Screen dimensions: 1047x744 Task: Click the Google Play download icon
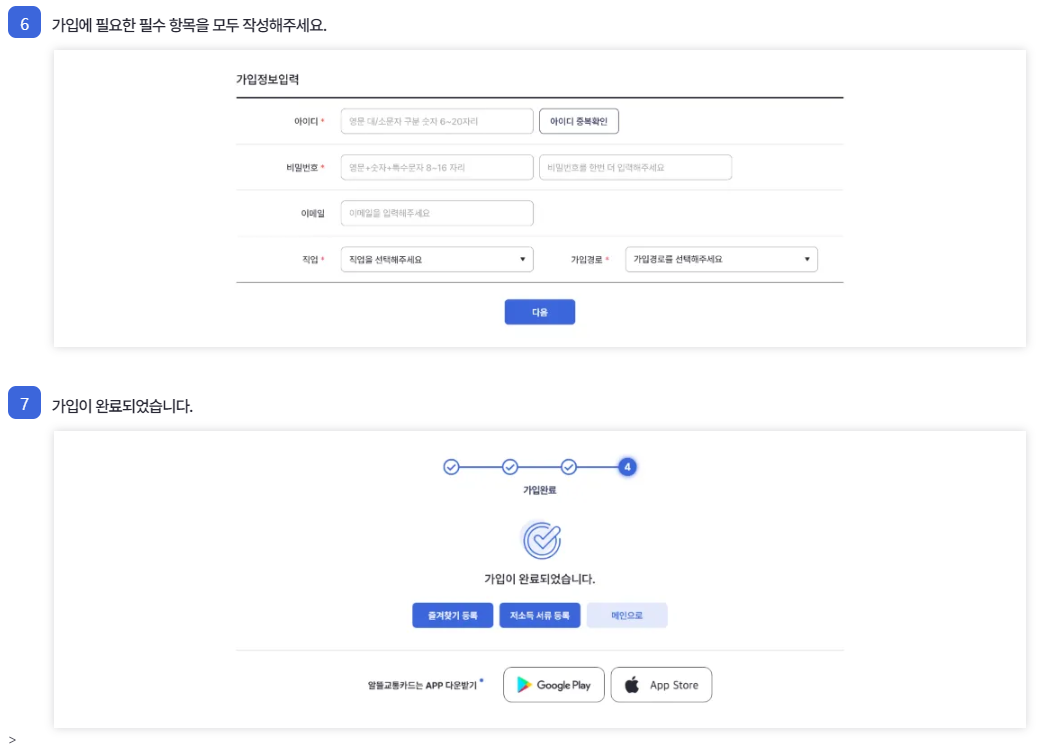[523, 684]
